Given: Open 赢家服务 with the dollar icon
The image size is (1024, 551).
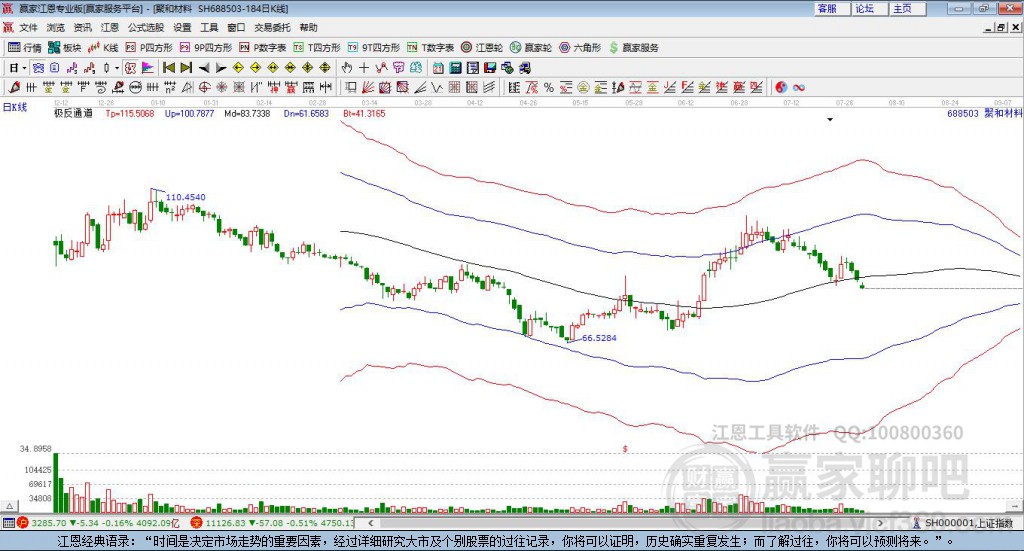Looking at the screenshot, I should [634, 48].
